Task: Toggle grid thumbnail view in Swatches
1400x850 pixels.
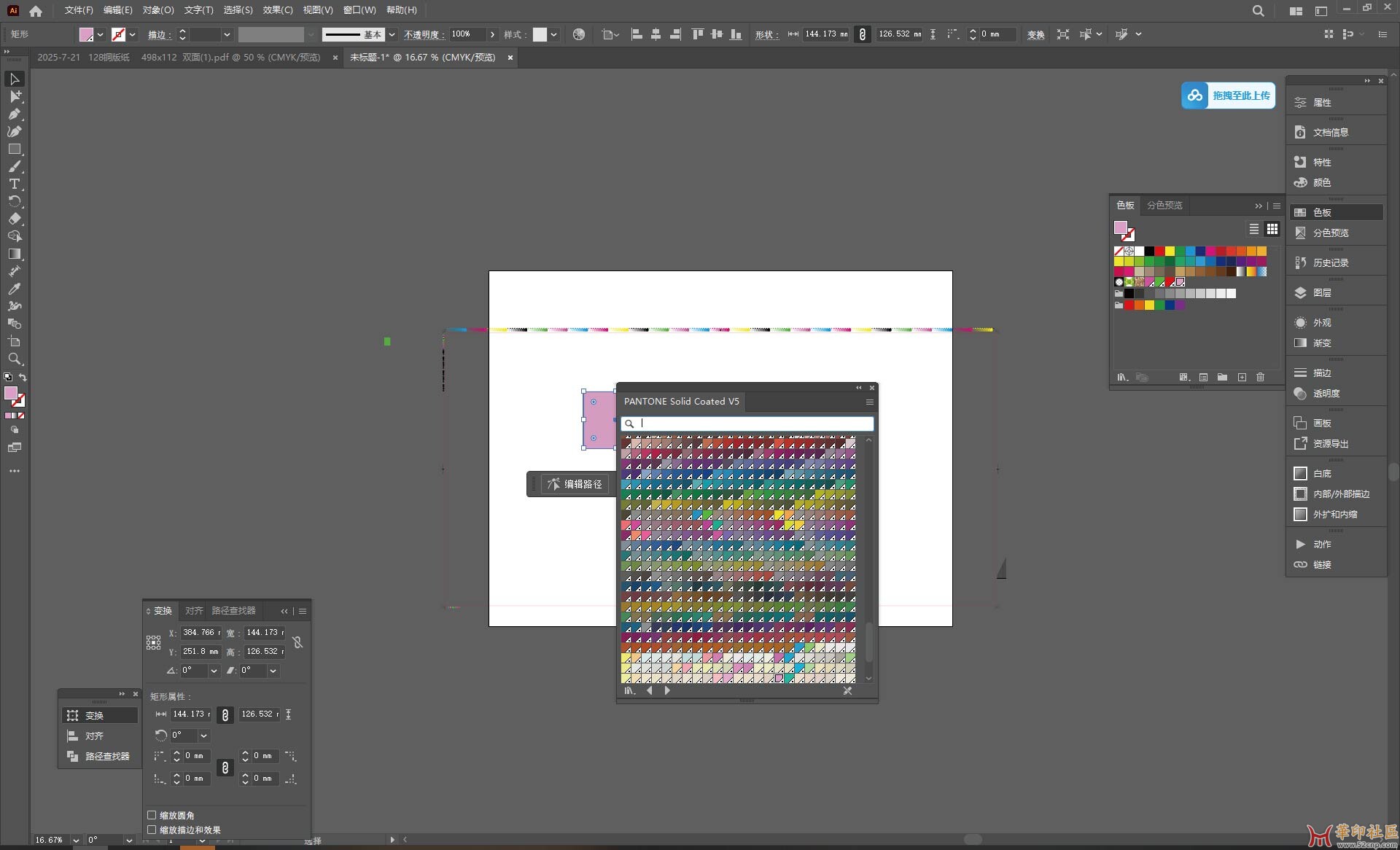Action: (1272, 229)
